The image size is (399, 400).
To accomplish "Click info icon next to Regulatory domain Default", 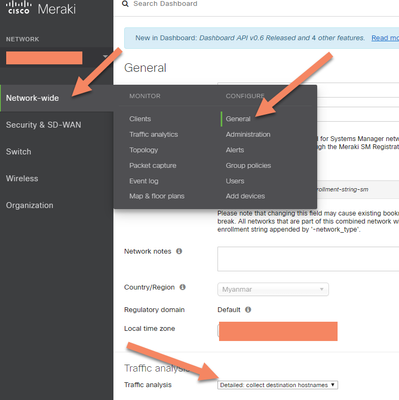I will pyautogui.click(x=248, y=309).
